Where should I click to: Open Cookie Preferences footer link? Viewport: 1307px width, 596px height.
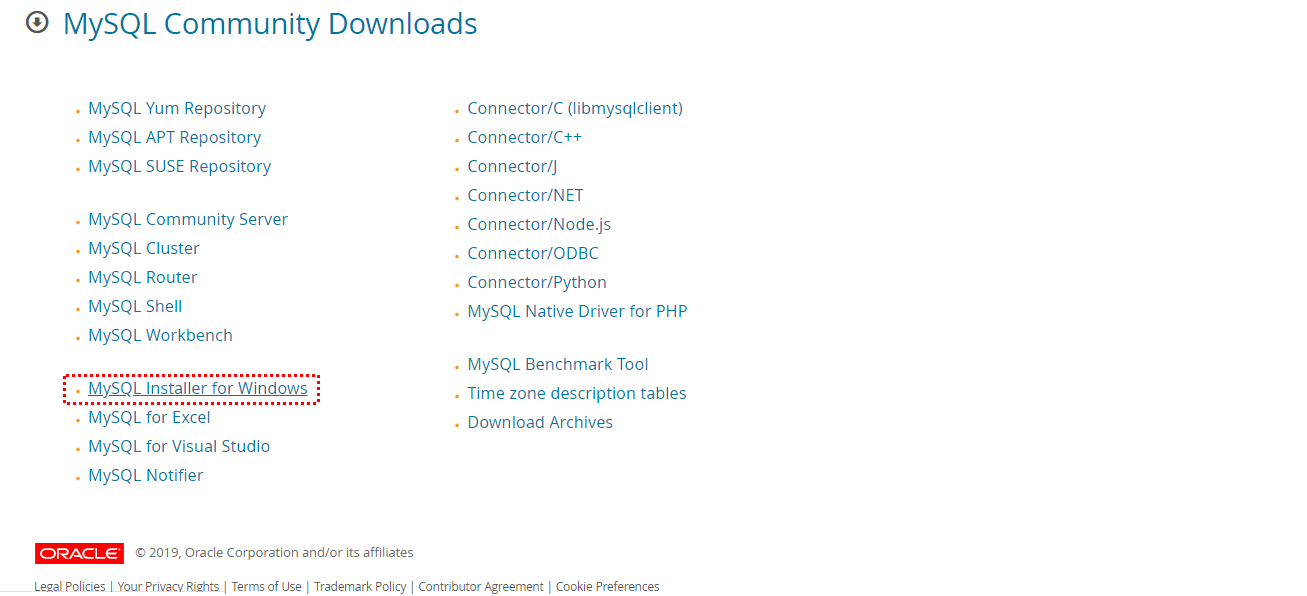[x=608, y=587]
